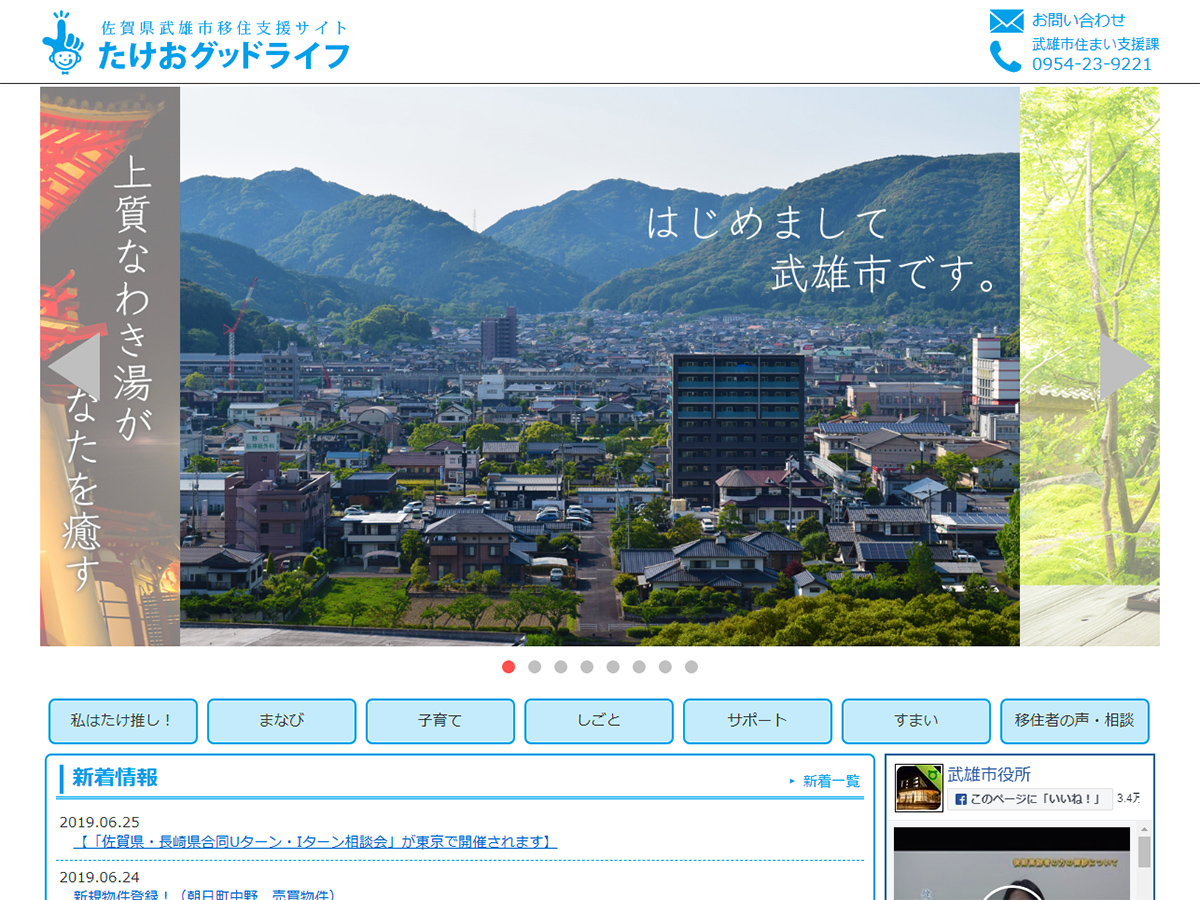The image size is (1200, 900).
Task: Open the 新着一覧 news list link
Action: [x=830, y=781]
